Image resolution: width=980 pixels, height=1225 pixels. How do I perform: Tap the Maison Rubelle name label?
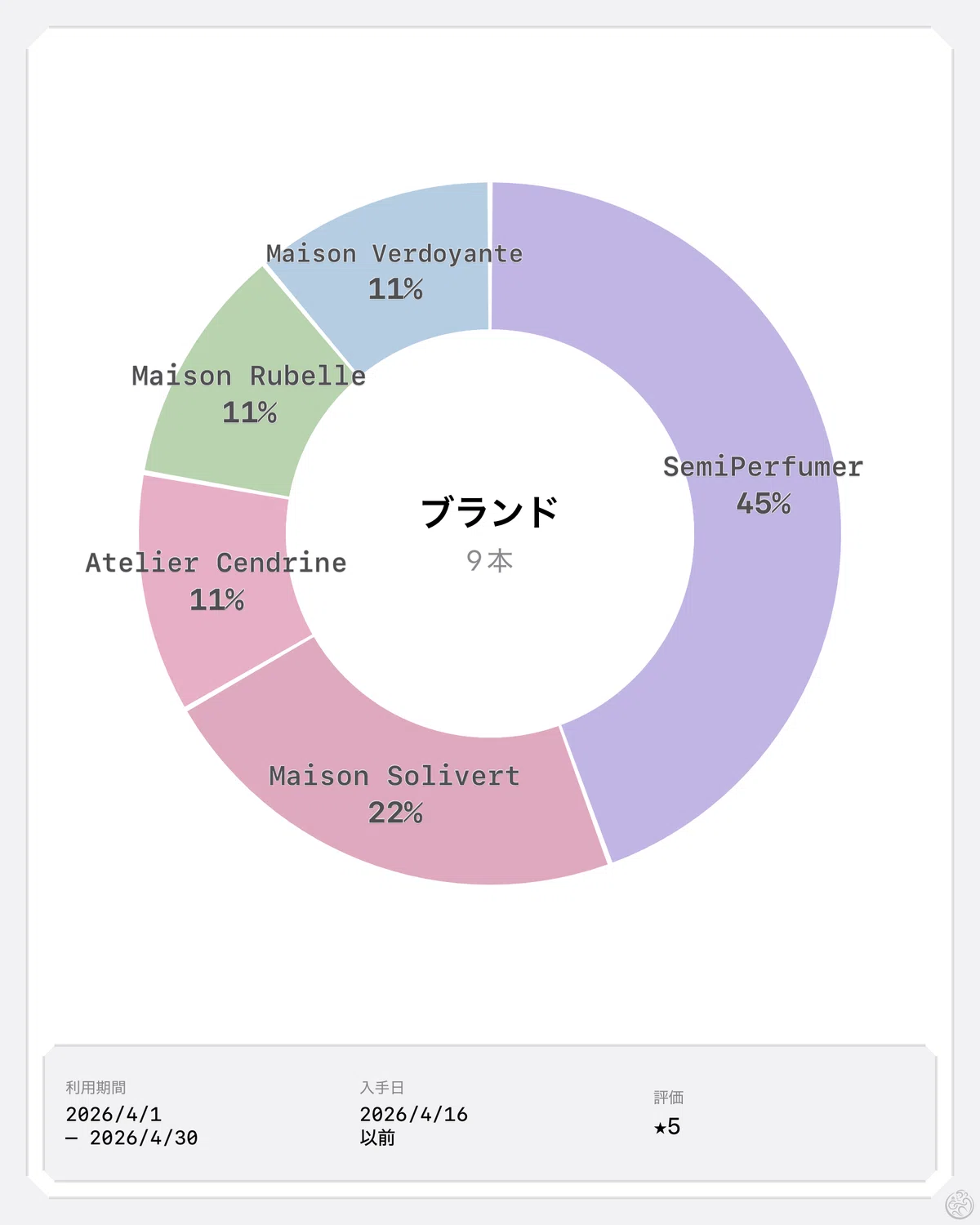point(249,376)
